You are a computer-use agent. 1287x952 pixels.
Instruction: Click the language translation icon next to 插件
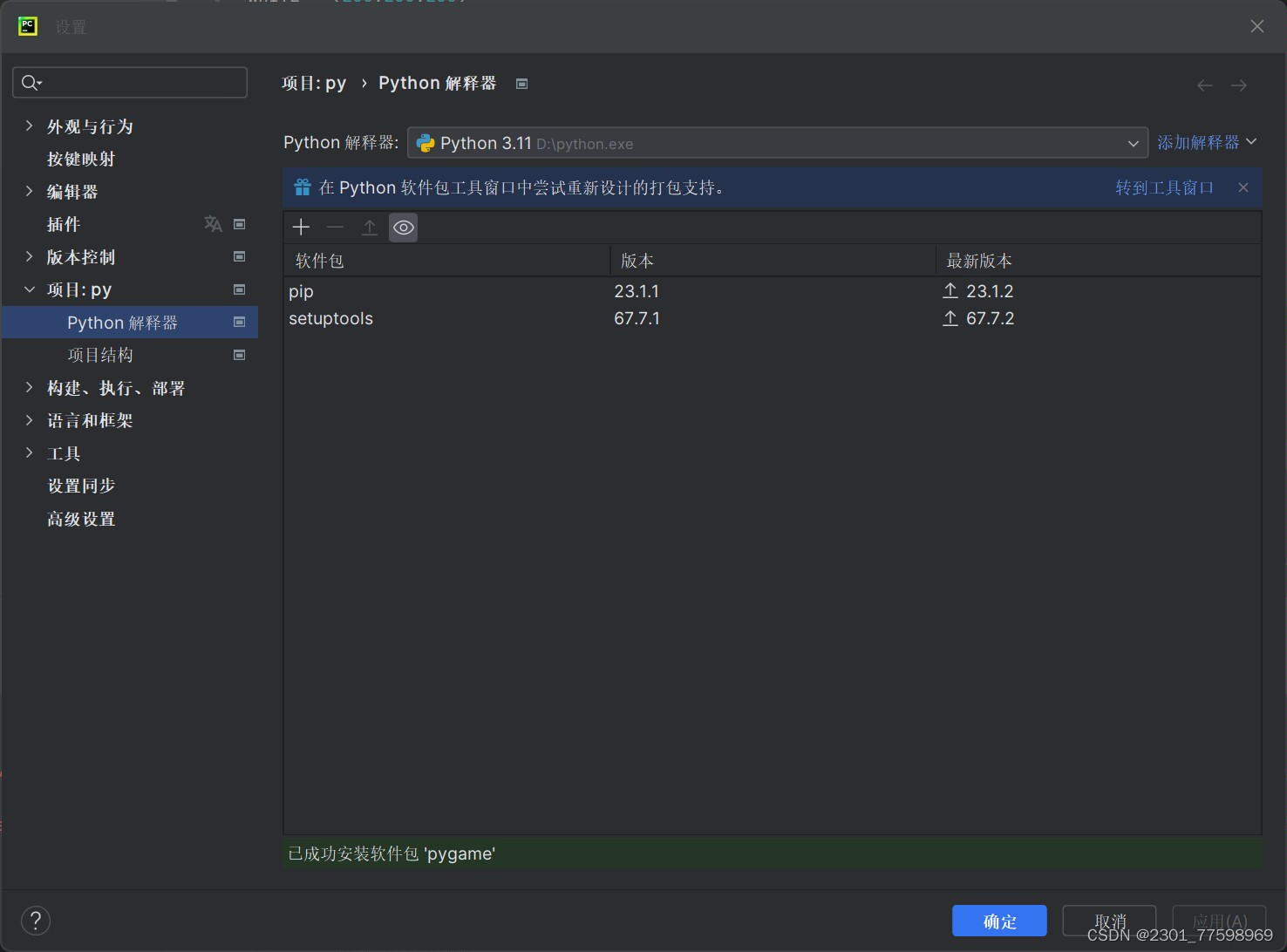[213, 224]
